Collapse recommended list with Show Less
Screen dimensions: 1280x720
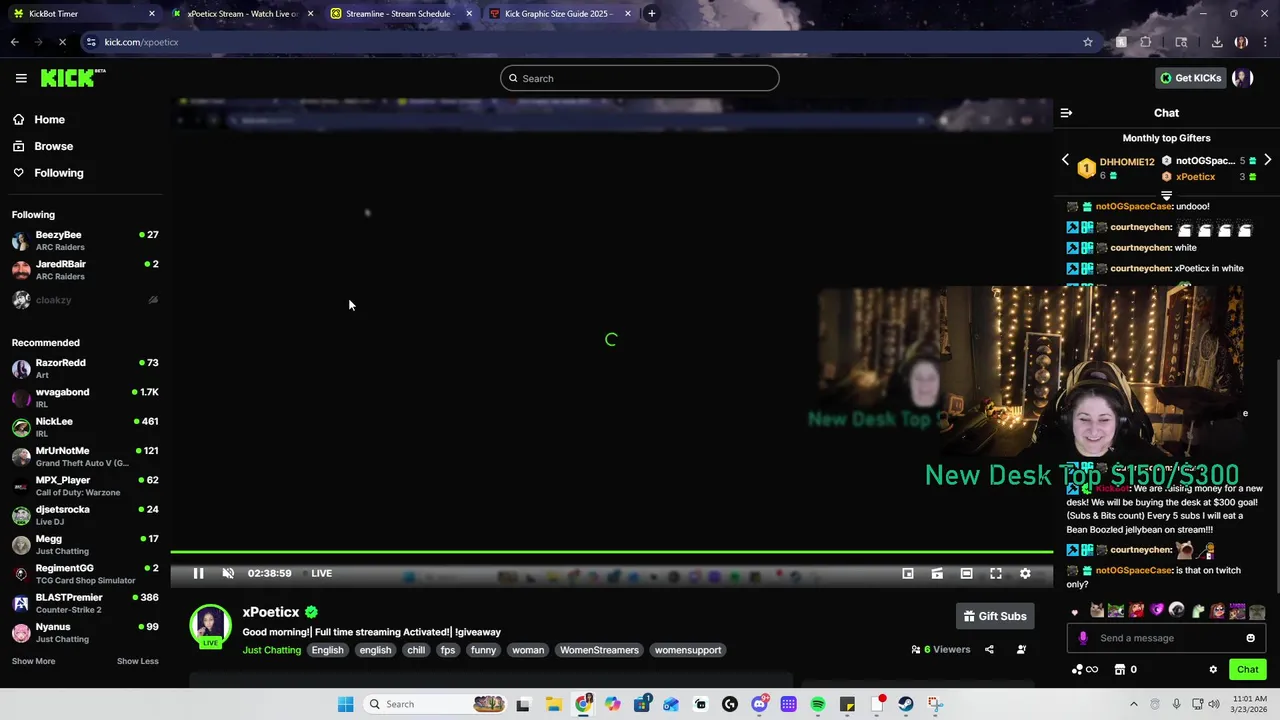(137, 661)
